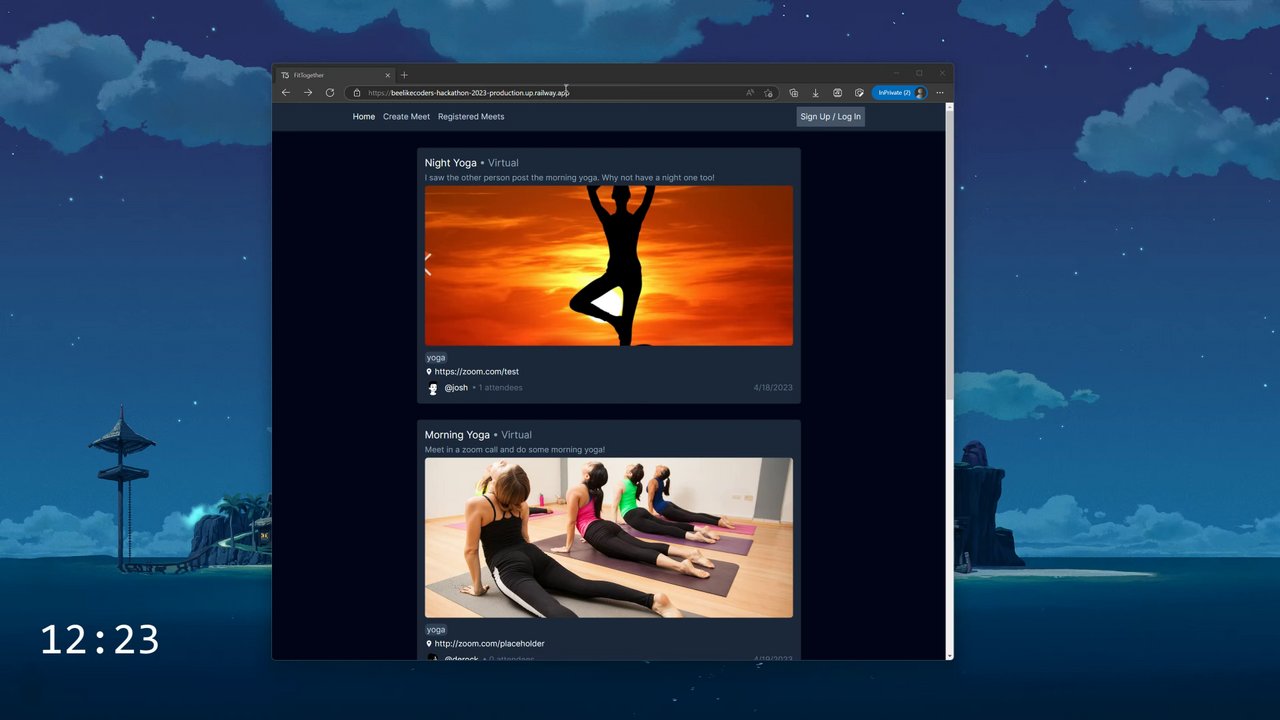The image size is (1280, 720).
Task: Click the '1 attendees' text
Action: pos(500,388)
